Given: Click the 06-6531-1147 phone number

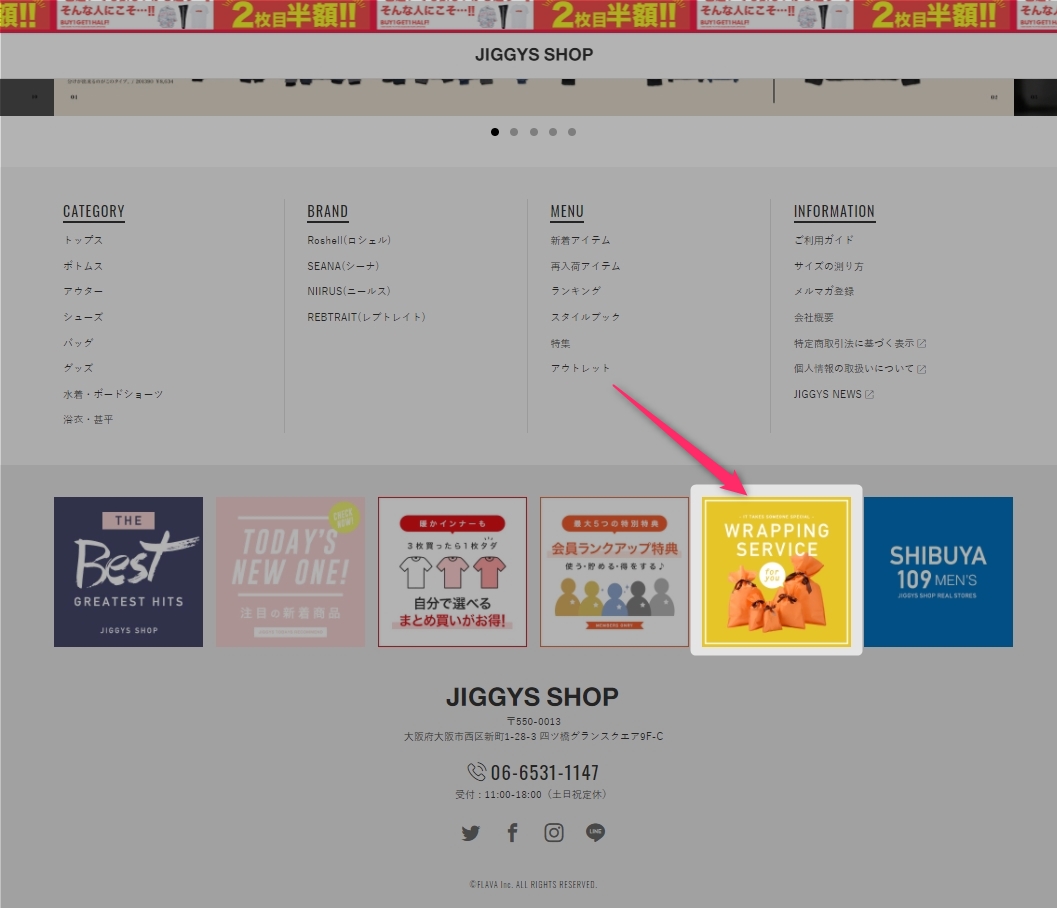Looking at the screenshot, I should click(x=545, y=773).
